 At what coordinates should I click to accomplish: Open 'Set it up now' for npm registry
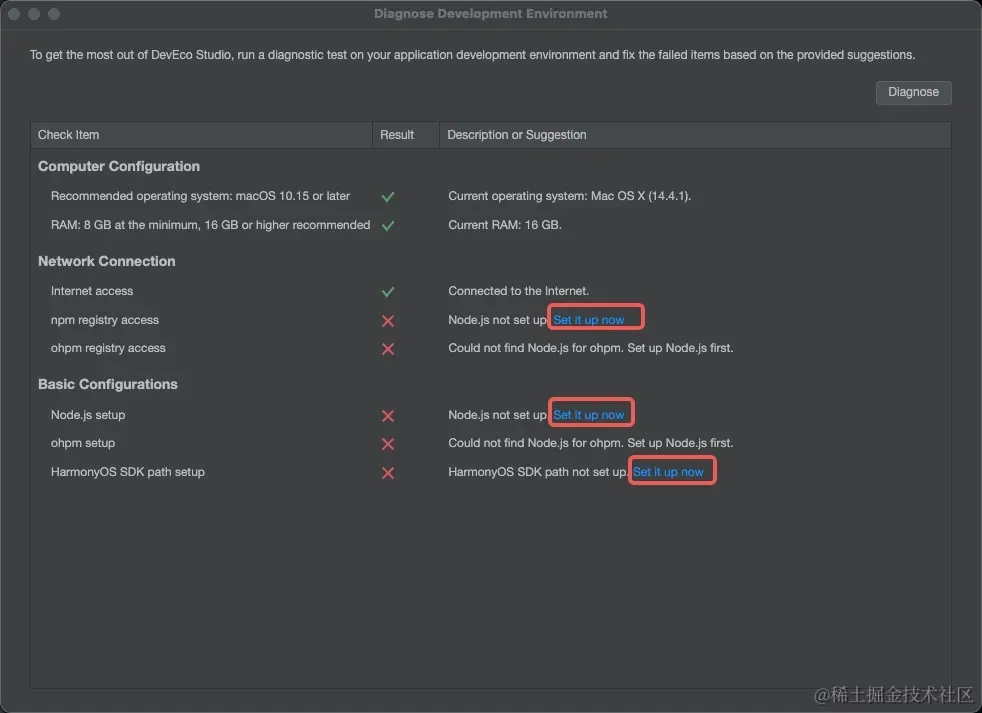pyautogui.click(x=589, y=320)
